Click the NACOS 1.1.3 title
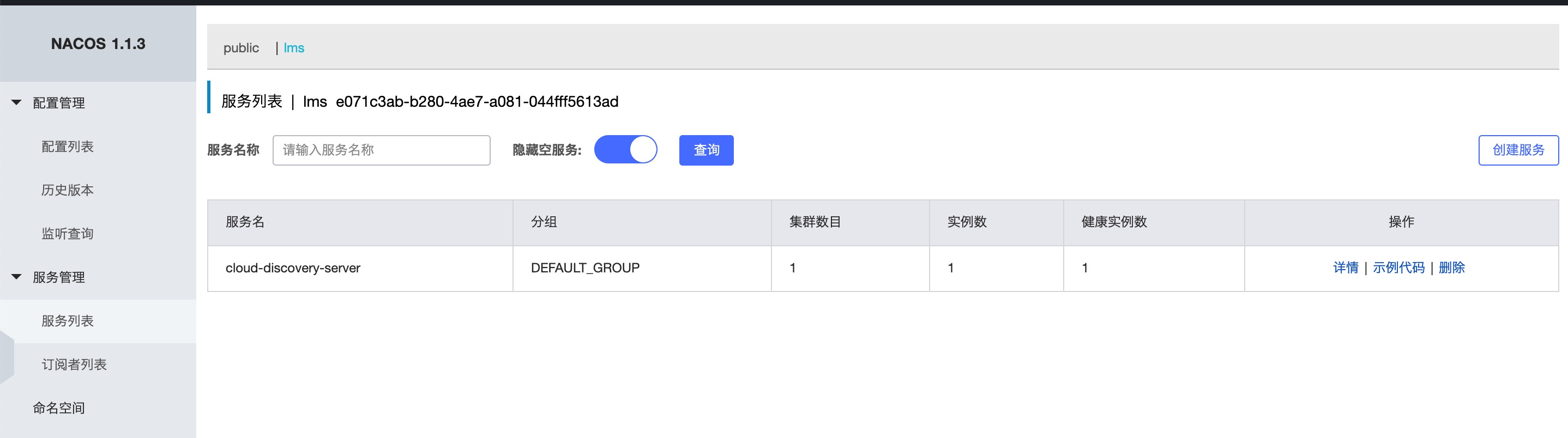The height and width of the screenshot is (438, 1568). pos(98,44)
